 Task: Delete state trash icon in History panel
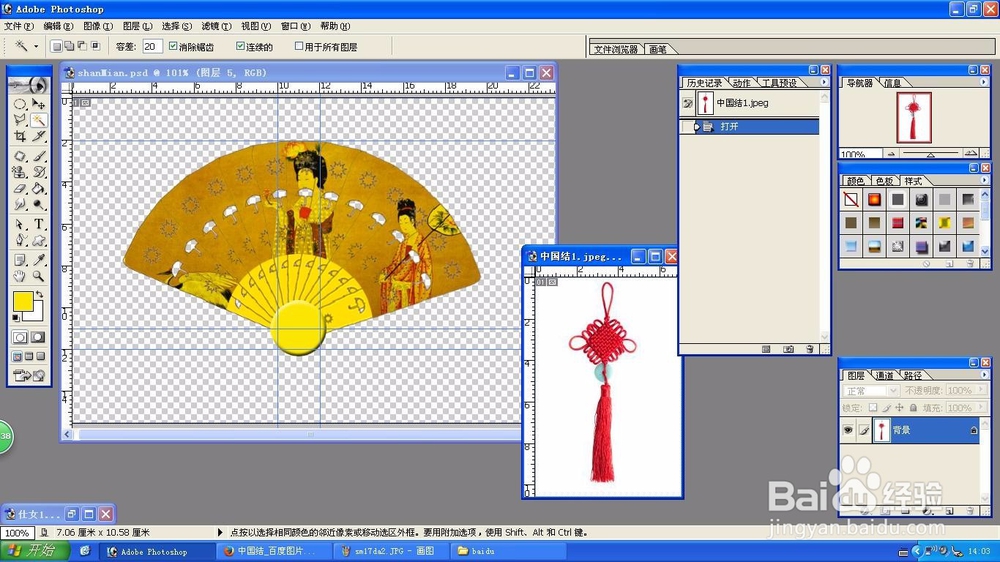click(x=810, y=349)
